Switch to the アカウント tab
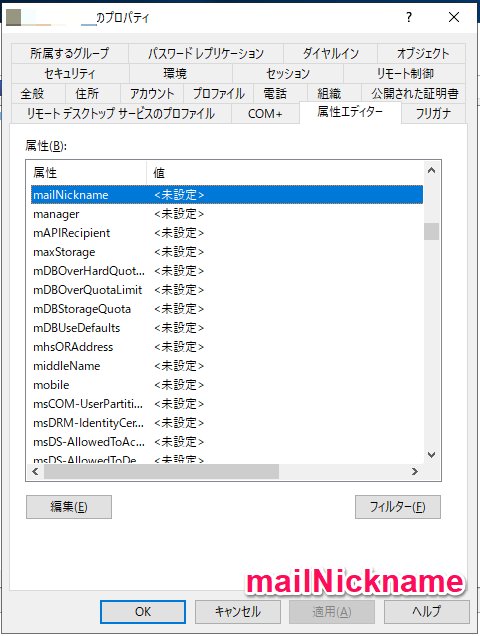The height and width of the screenshot is (636, 480). click(x=152, y=94)
